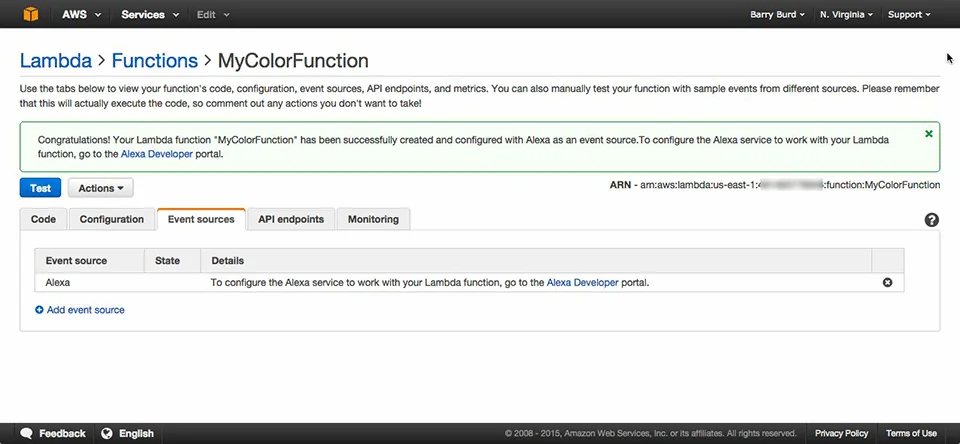Click the Details column header
The height and width of the screenshot is (444, 960).
536,260
